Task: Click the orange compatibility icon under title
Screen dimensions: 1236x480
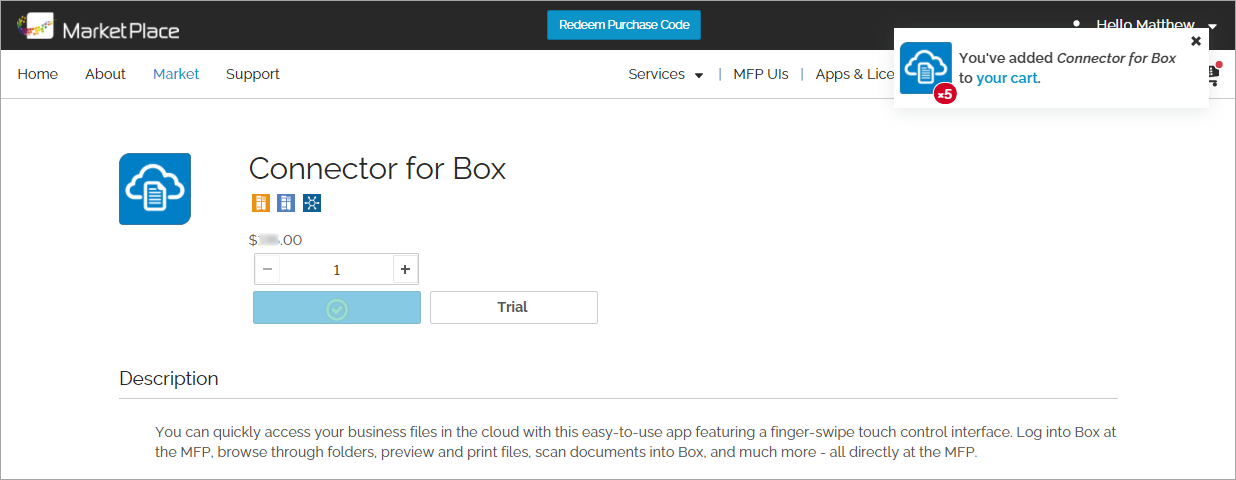Action: [261, 203]
